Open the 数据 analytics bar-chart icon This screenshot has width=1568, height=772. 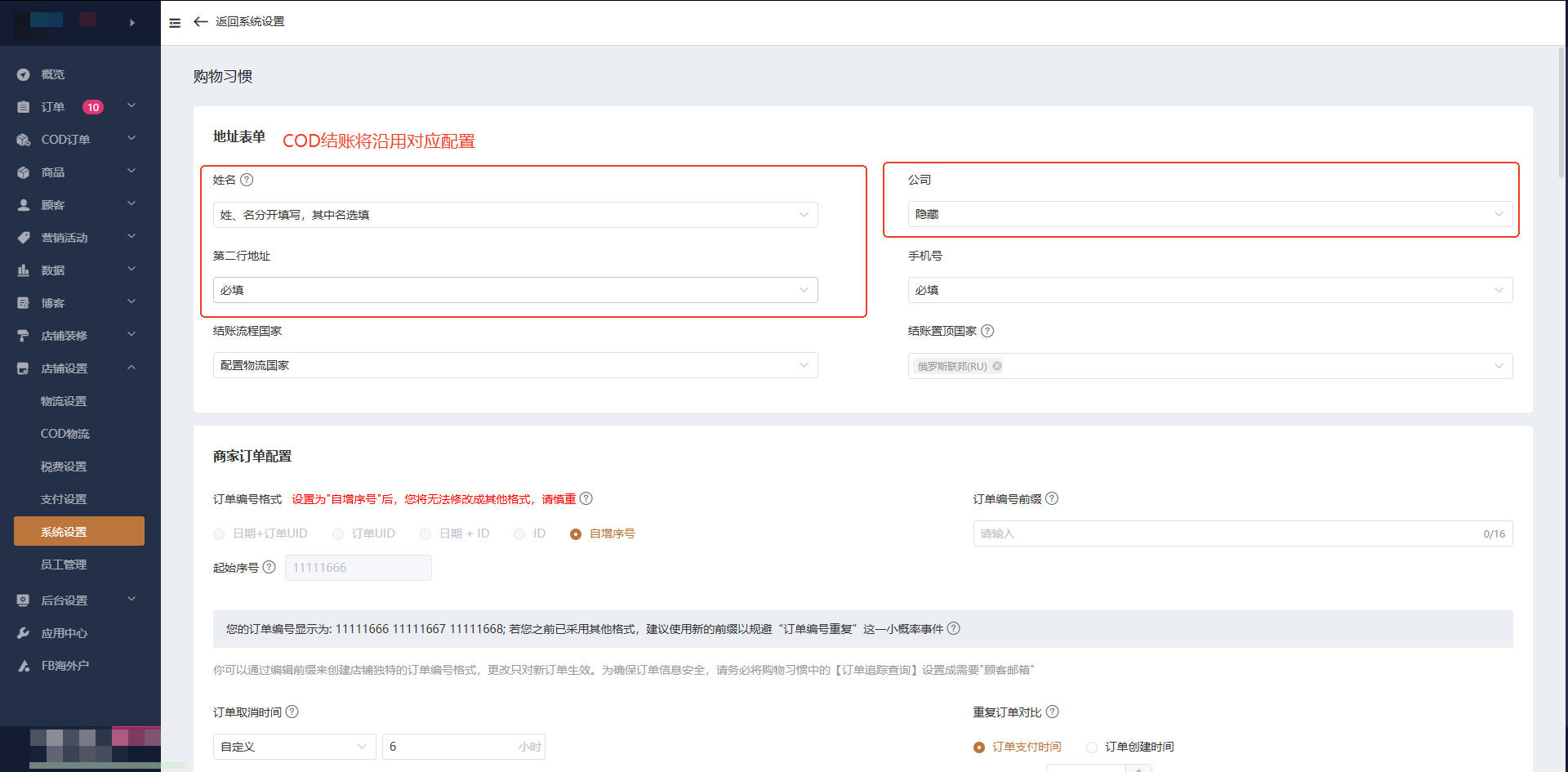(24, 270)
